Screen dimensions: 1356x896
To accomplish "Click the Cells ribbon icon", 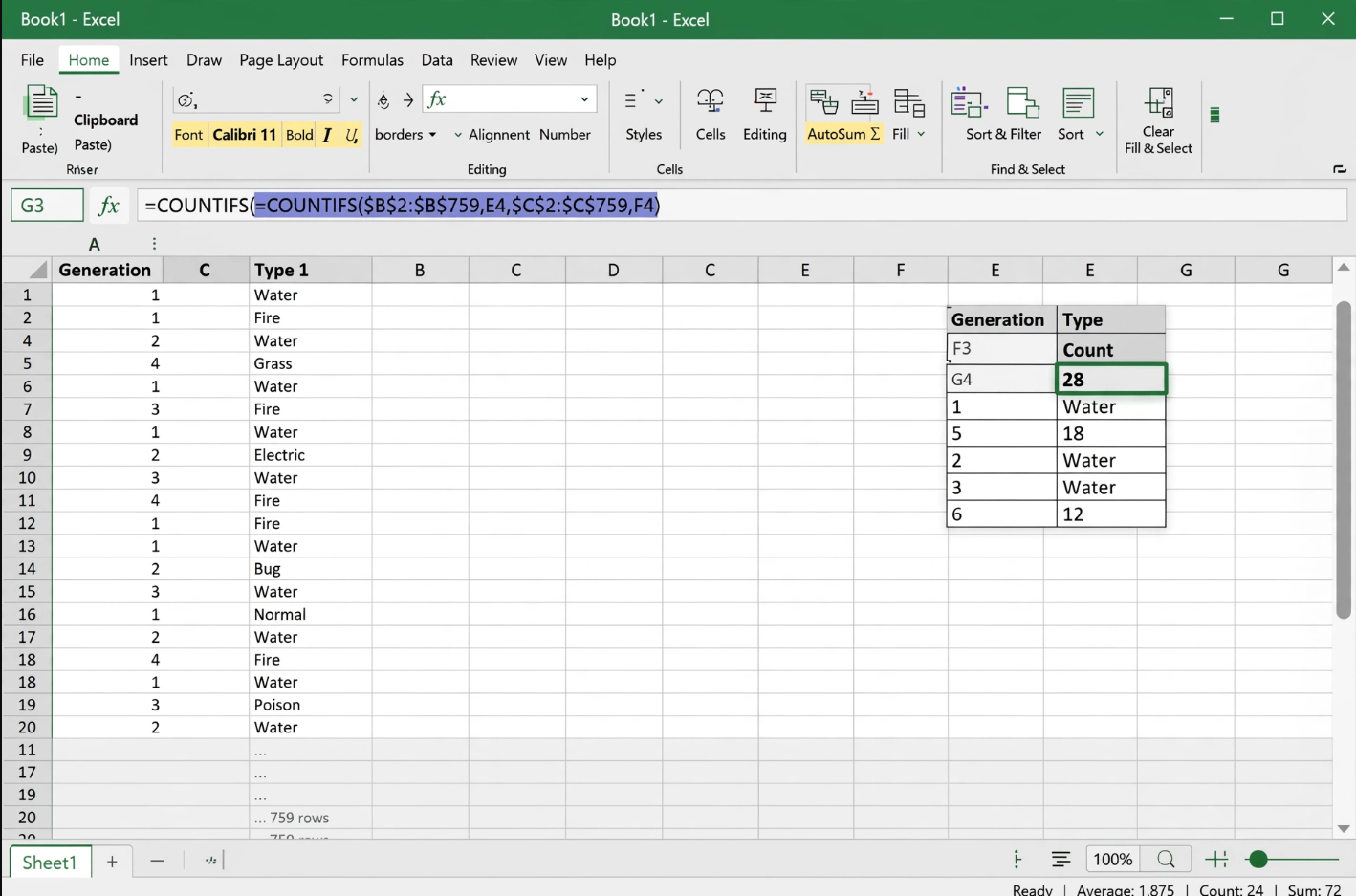I will pyautogui.click(x=711, y=102).
